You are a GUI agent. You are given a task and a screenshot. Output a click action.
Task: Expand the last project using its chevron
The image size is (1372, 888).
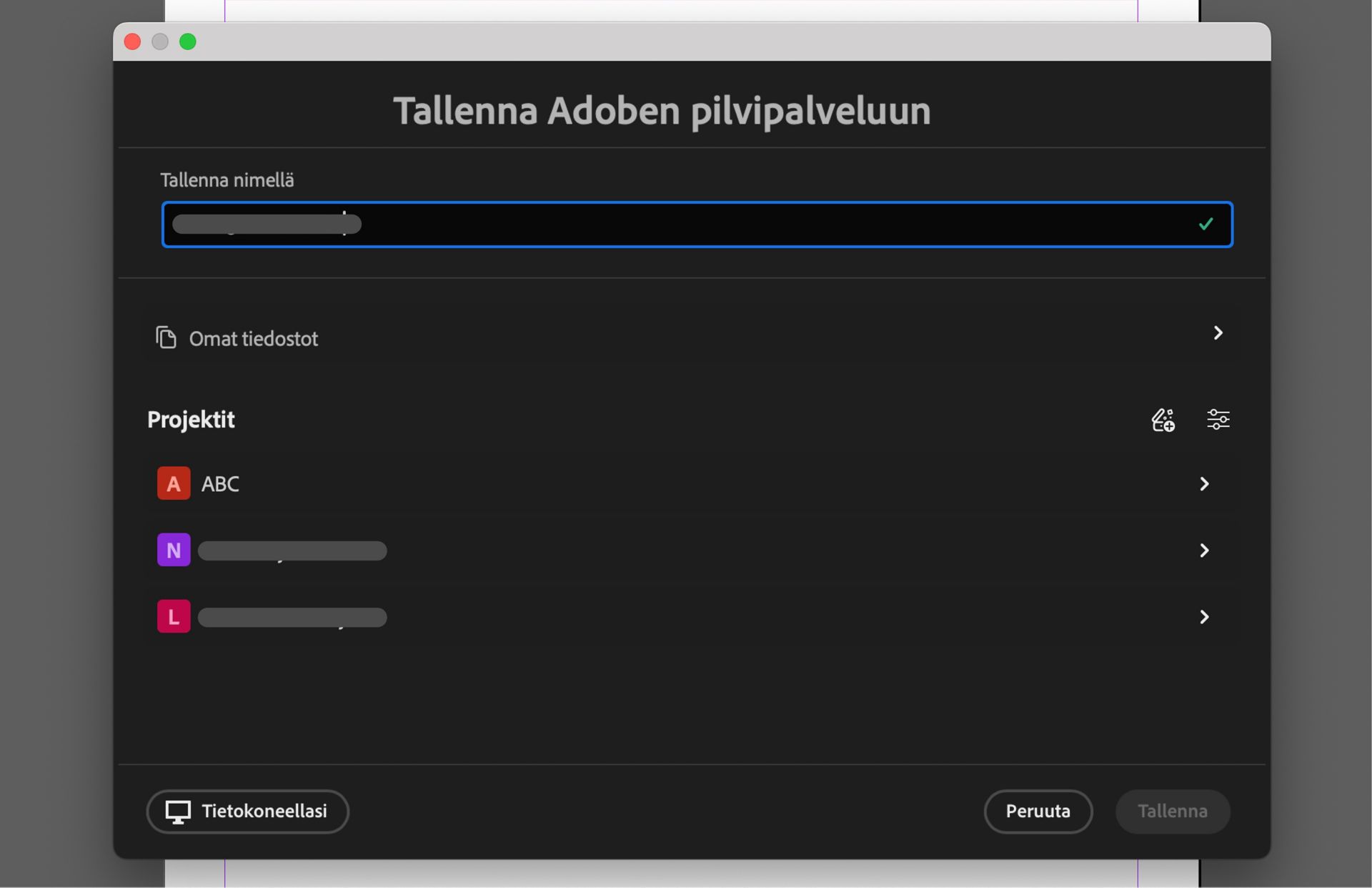(x=1205, y=616)
